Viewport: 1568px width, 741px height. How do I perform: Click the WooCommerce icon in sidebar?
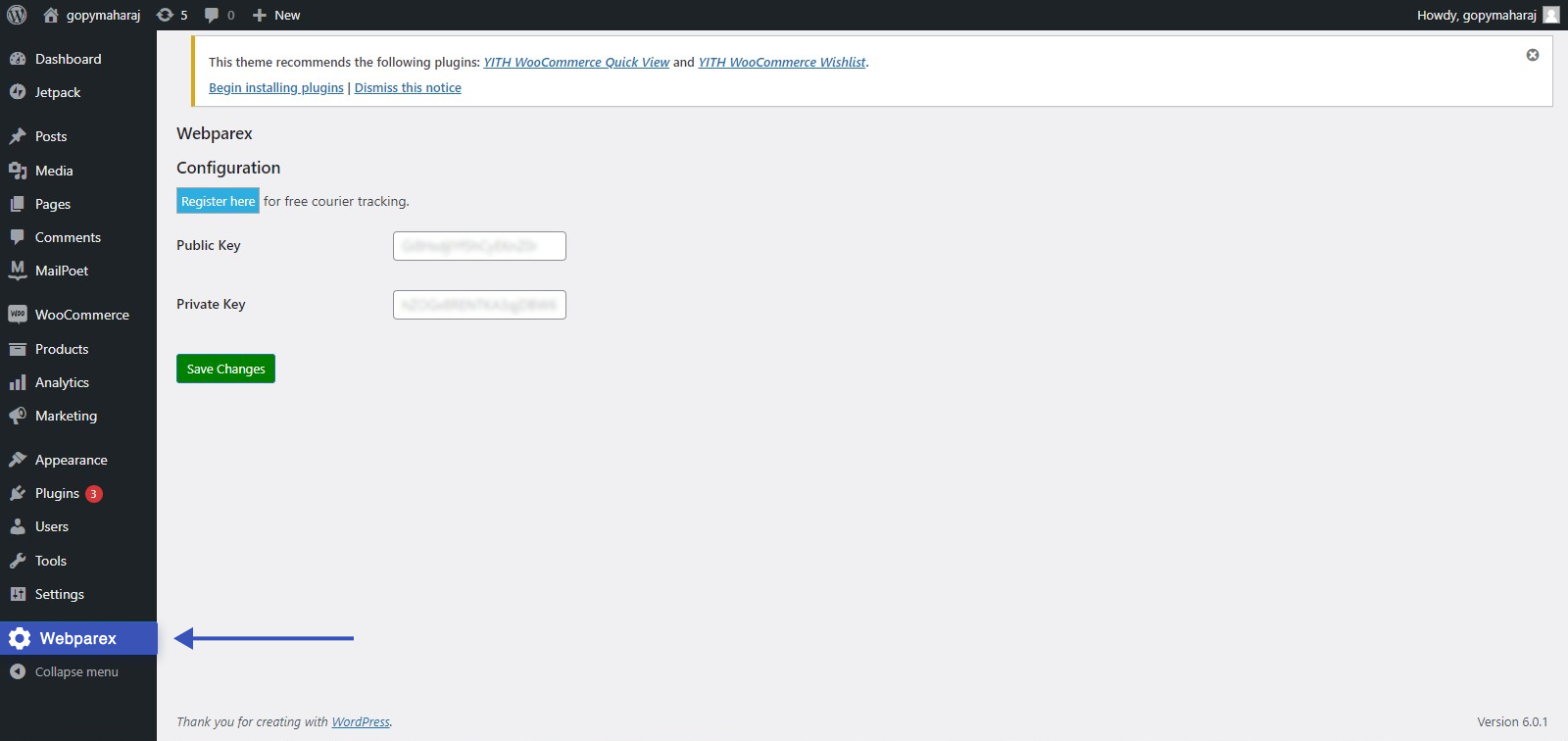pyautogui.click(x=18, y=315)
